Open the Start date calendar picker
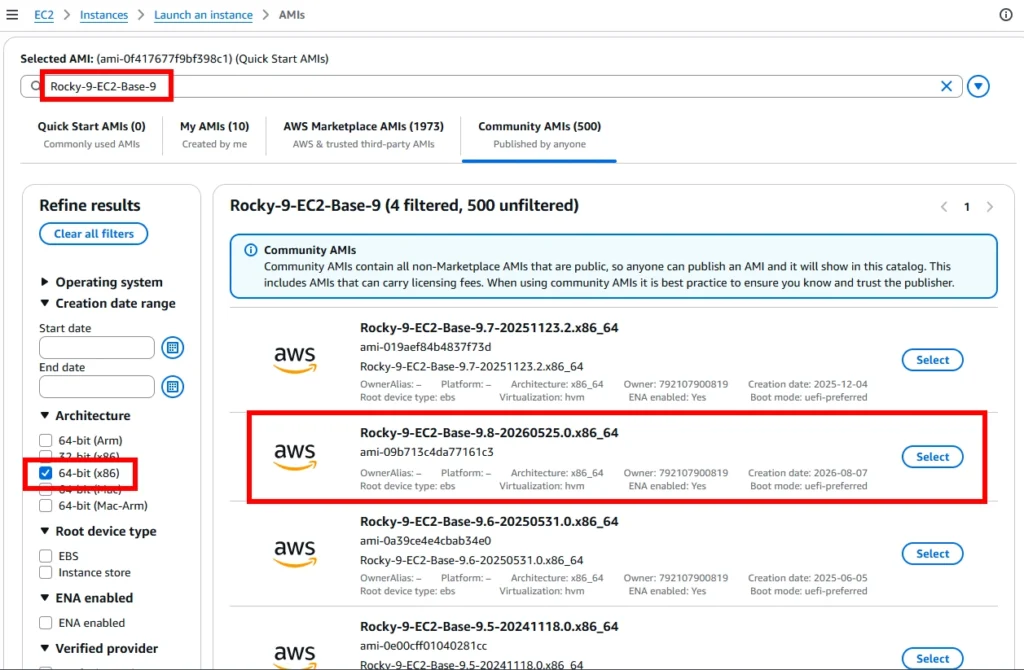 (x=172, y=347)
